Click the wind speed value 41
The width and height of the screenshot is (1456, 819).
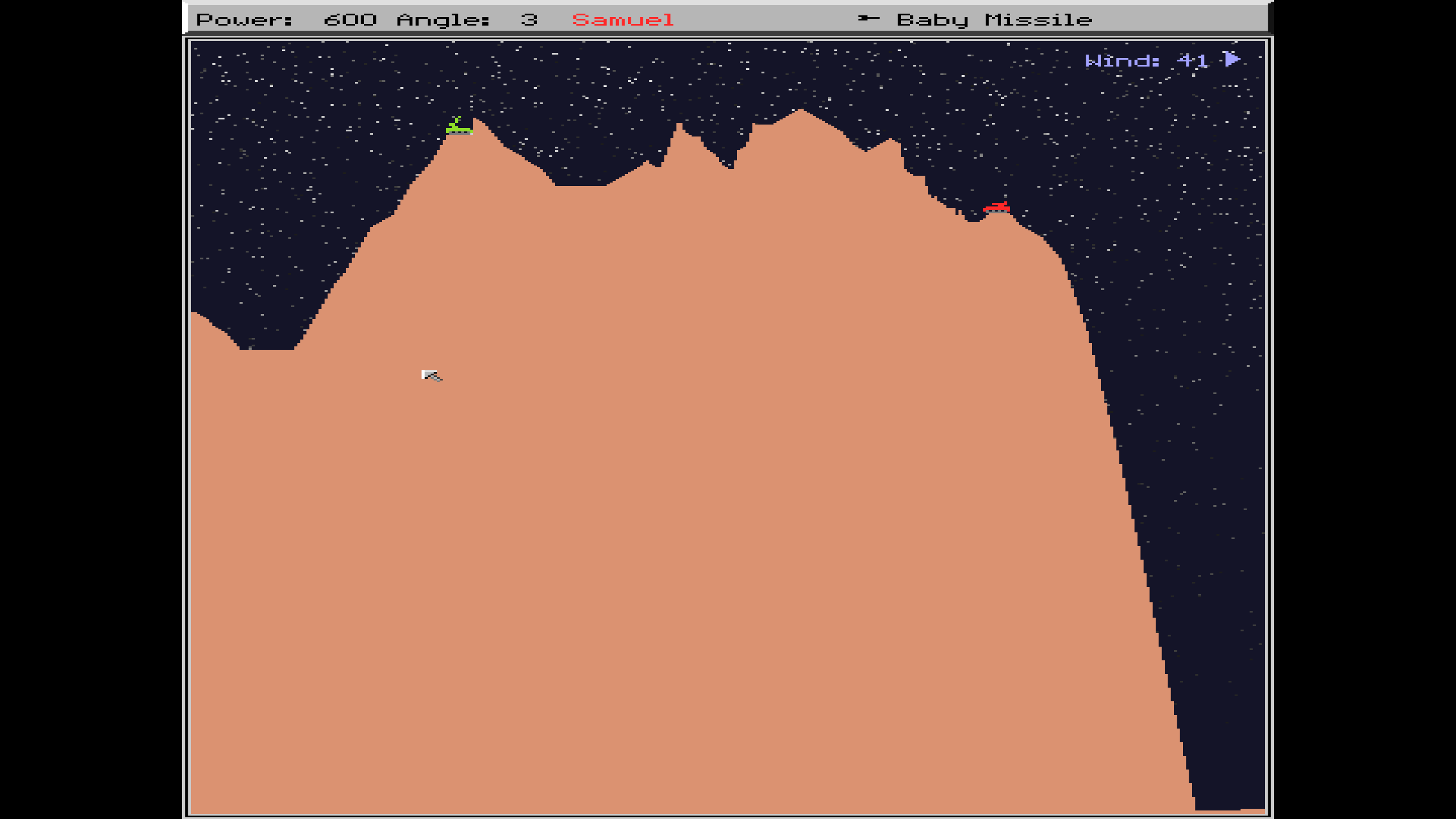pyautogui.click(x=1192, y=60)
